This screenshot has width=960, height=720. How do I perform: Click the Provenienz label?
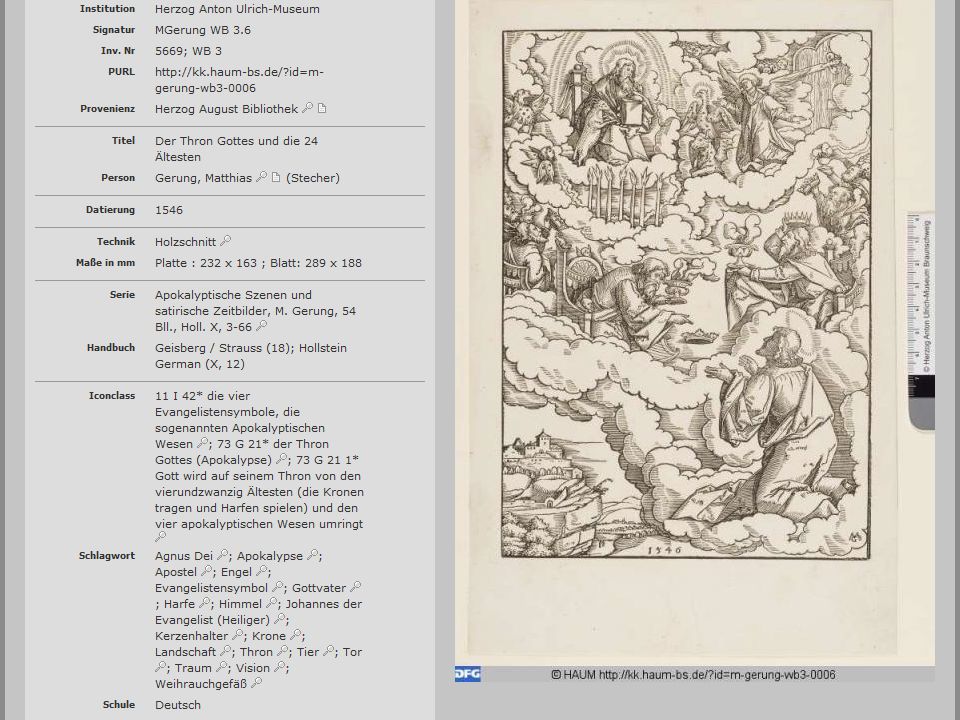point(108,108)
